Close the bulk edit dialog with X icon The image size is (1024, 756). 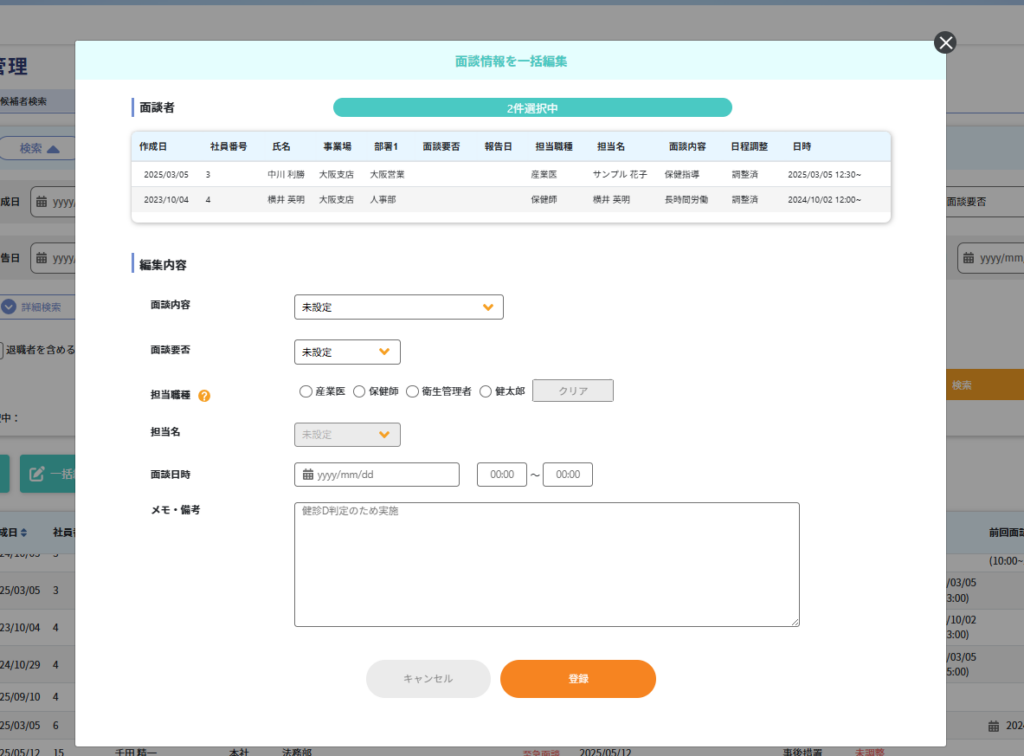pyautogui.click(x=945, y=42)
